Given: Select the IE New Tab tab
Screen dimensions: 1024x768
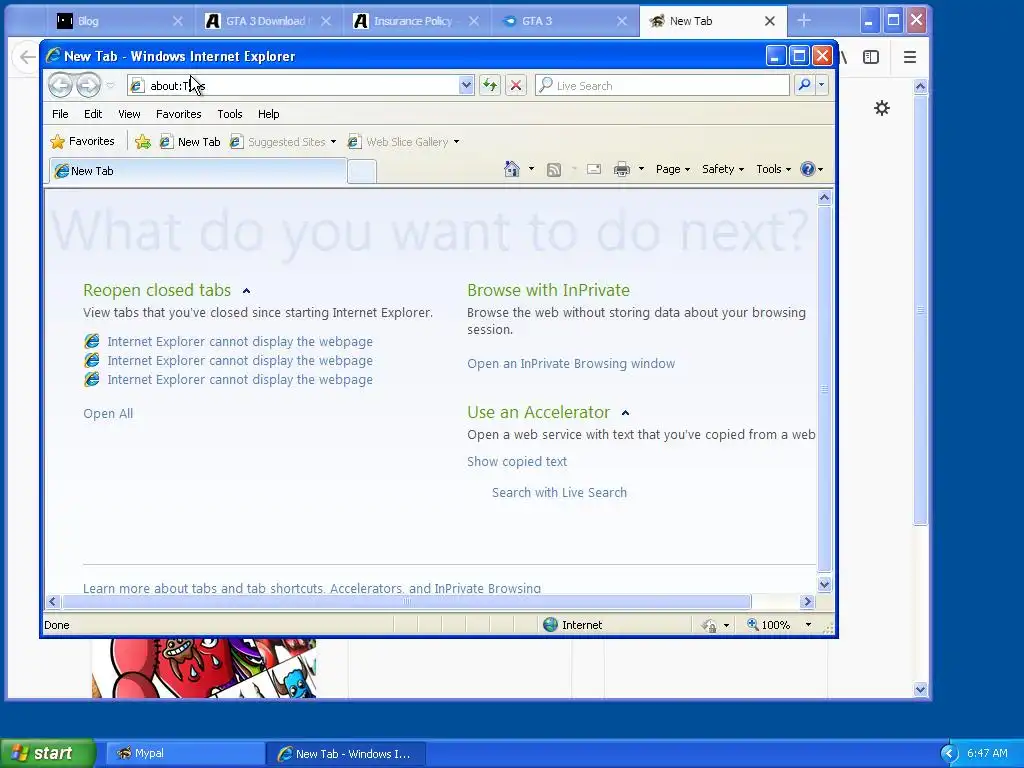Looking at the screenshot, I should click(x=198, y=171).
